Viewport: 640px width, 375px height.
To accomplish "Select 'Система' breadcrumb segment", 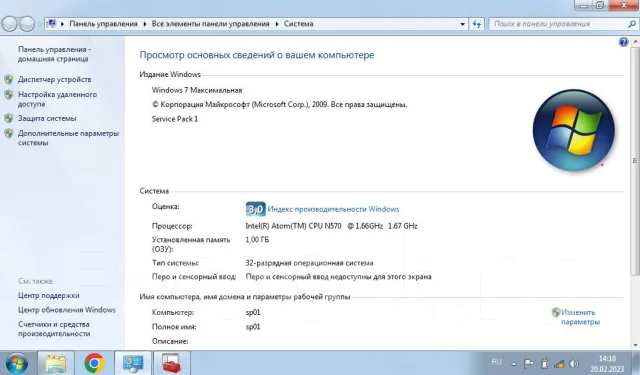I will 299,24.
